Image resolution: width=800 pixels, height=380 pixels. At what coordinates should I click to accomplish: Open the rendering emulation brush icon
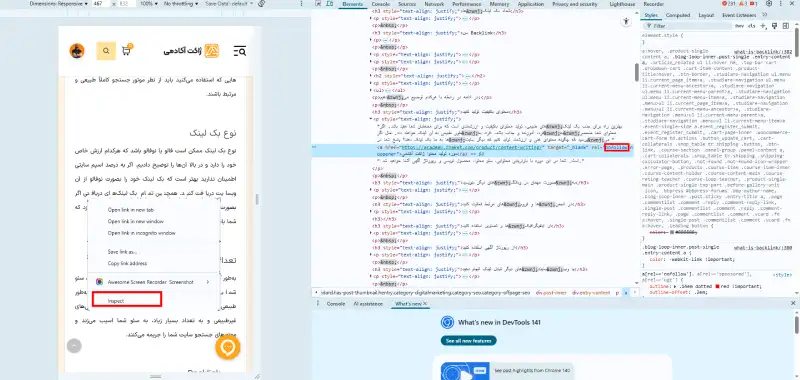coord(774,26)
